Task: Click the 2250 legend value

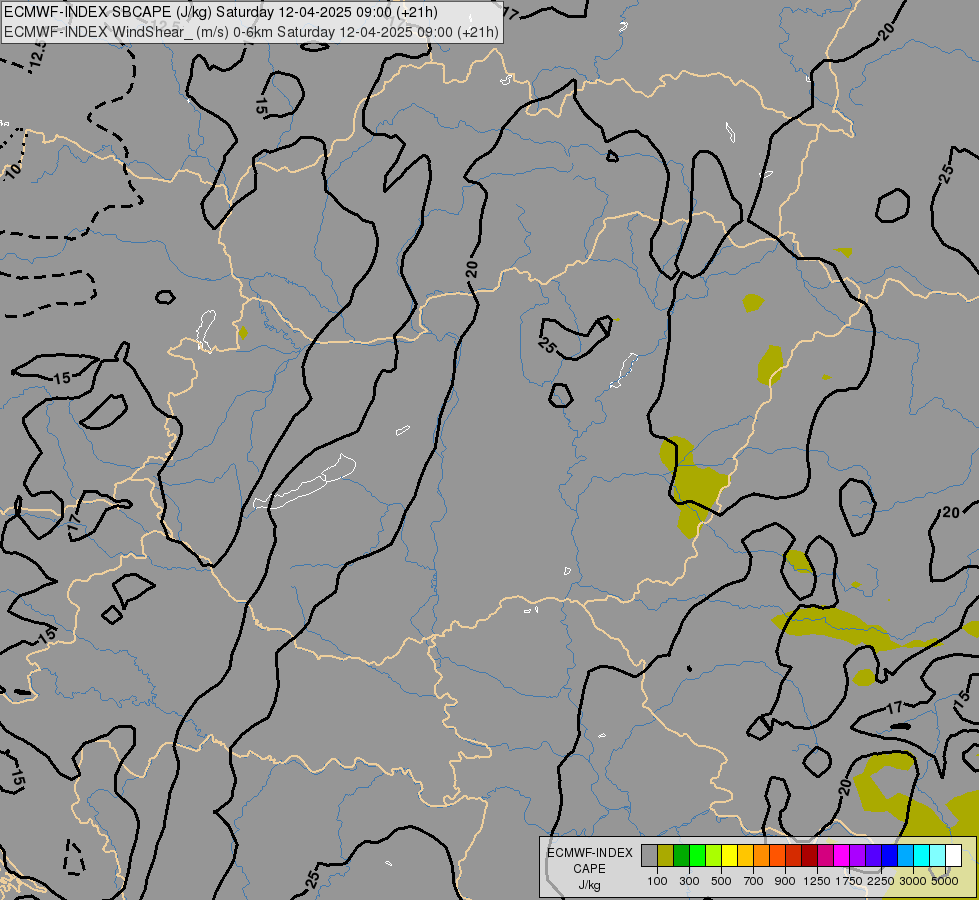Action: (881, 881)
